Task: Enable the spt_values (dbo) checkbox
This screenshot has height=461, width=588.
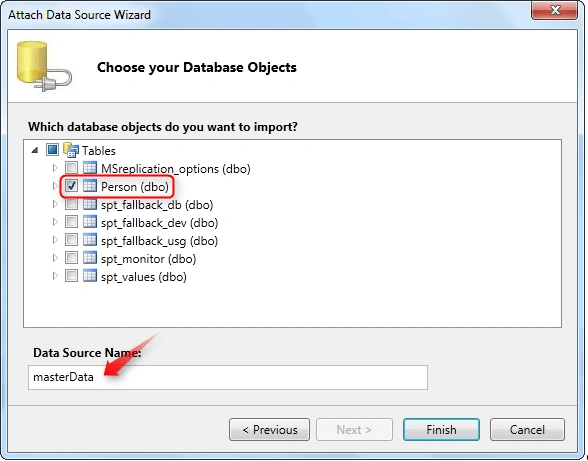Action: click(x=71, y=276)
